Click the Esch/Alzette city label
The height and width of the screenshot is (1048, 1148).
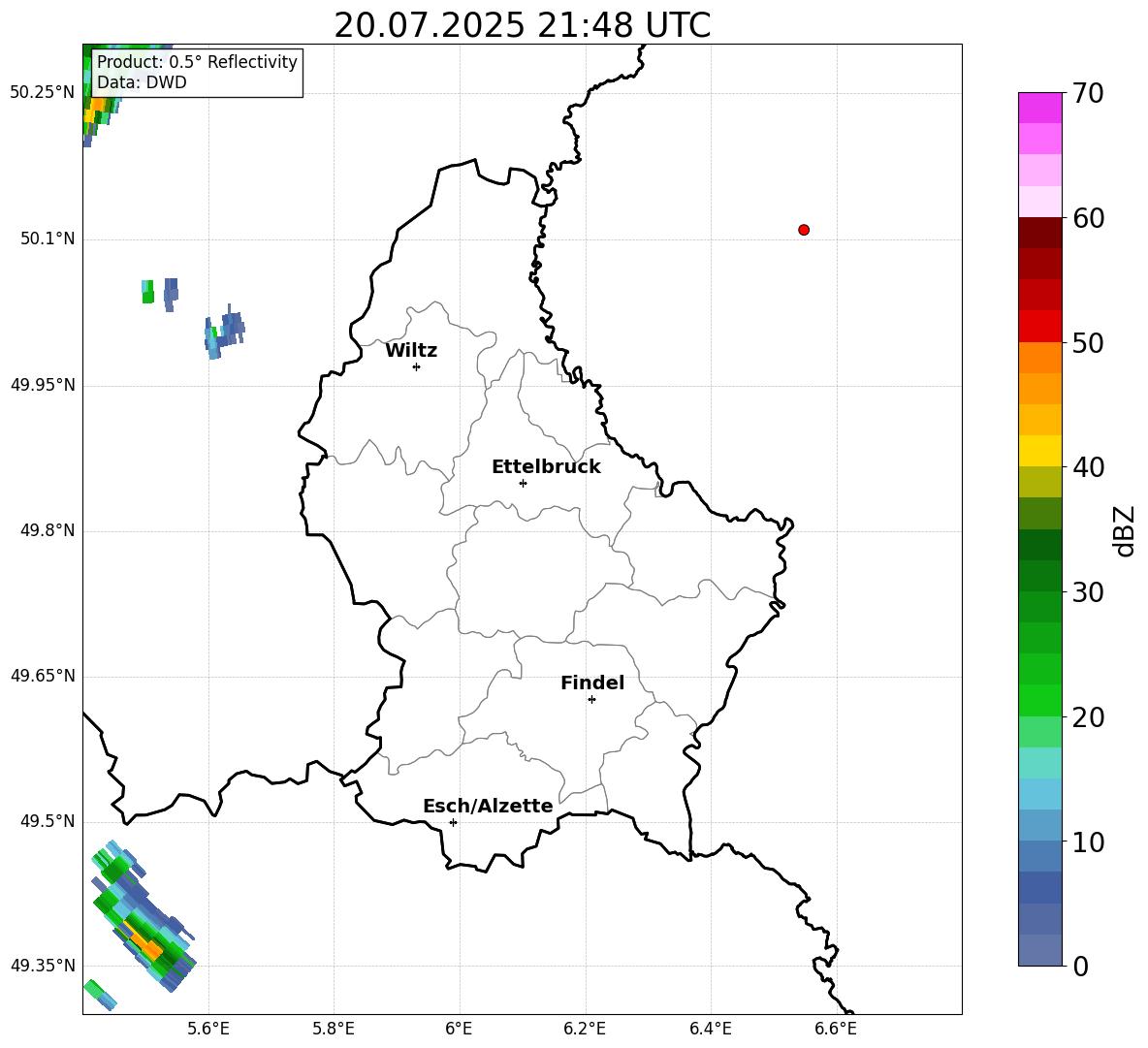click(488, 806)
